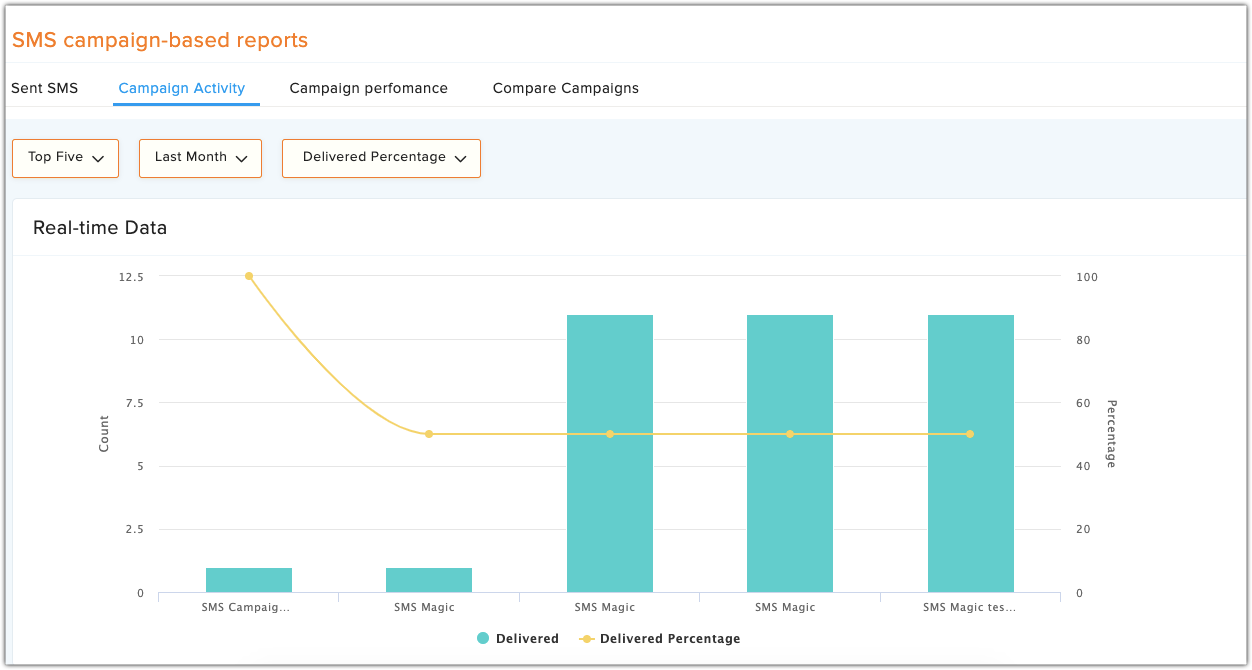Image resolution: width=1252 pixels, height=670 pixels.
Task: Click the yellow Delivered Percentage legend marker
Action: click(x=585, y=638)
